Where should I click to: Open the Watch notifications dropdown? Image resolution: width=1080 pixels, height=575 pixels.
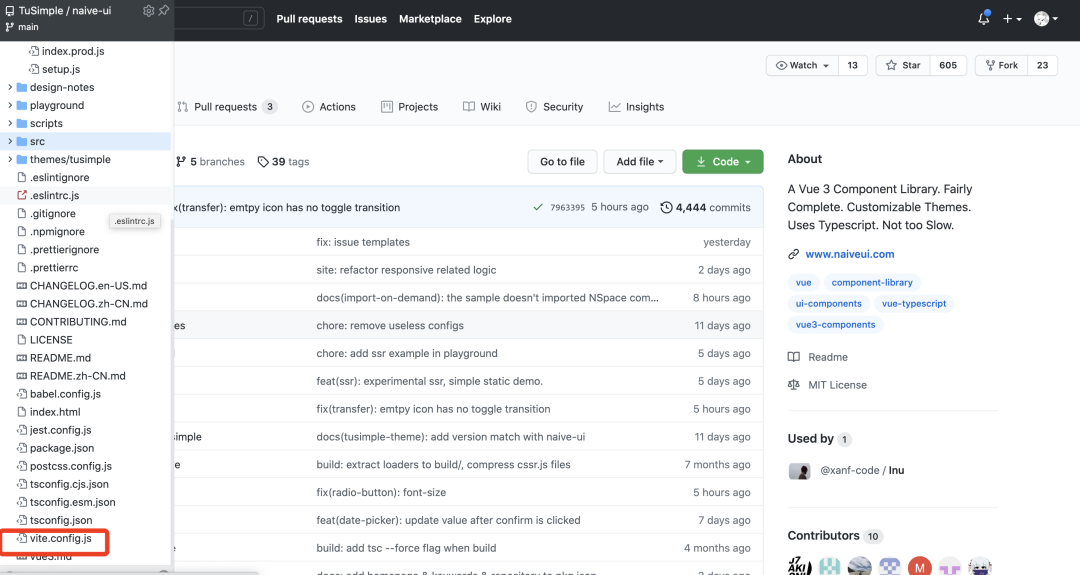point(803,65)
